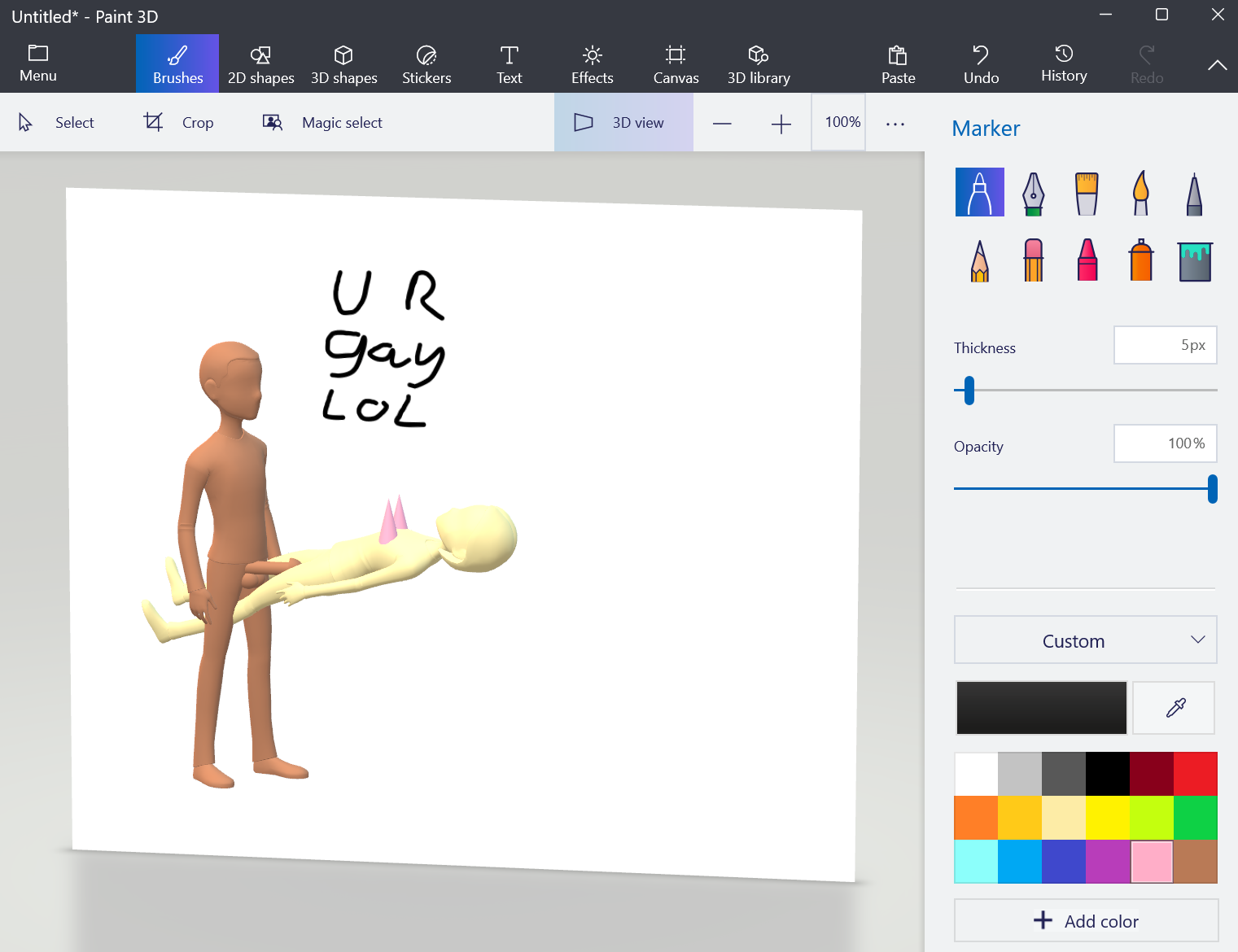Pick the bright red color swatch
The height and width of the screenshot is (952, 1238).
(1196, 774)
